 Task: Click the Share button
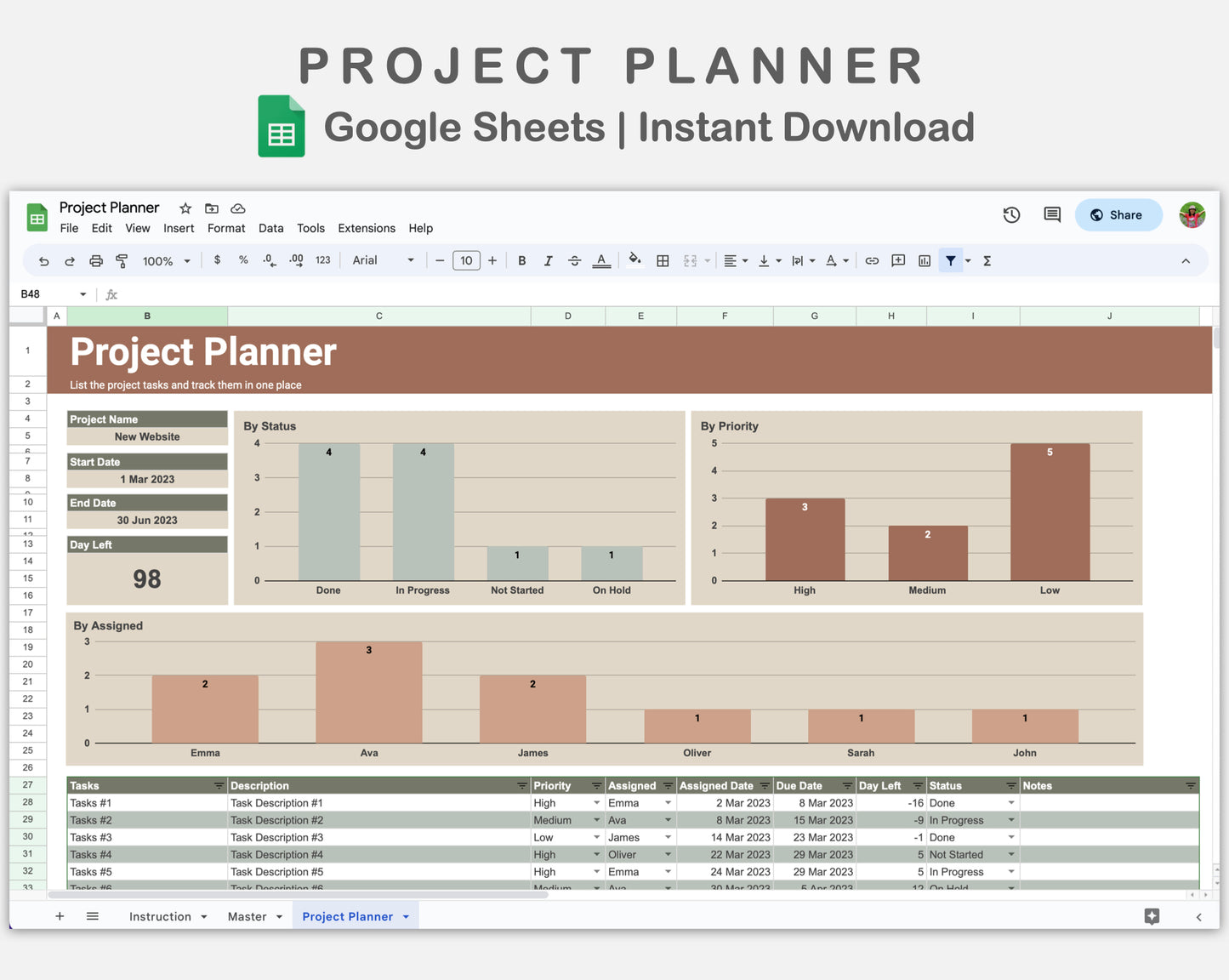click(1118, 215)
